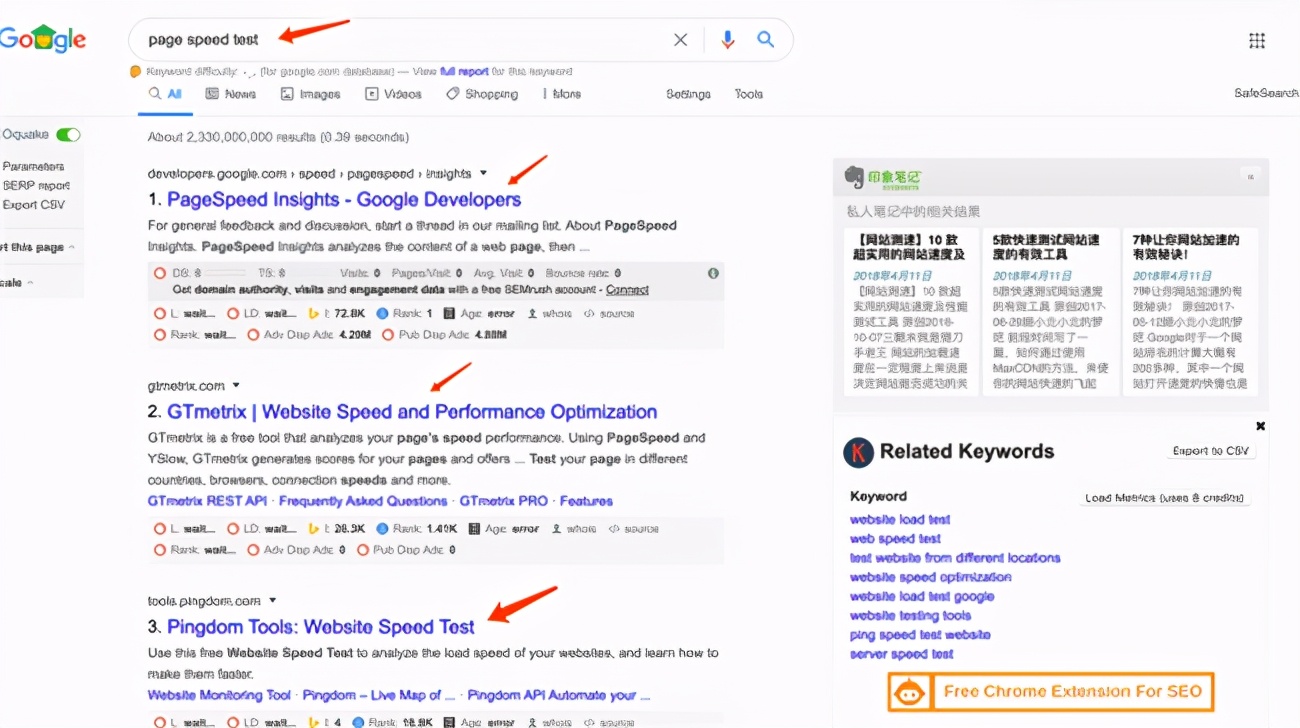Toggle off the green SEO extension switch
Screen dimensions: 1300x728
(x=68, y=134)
